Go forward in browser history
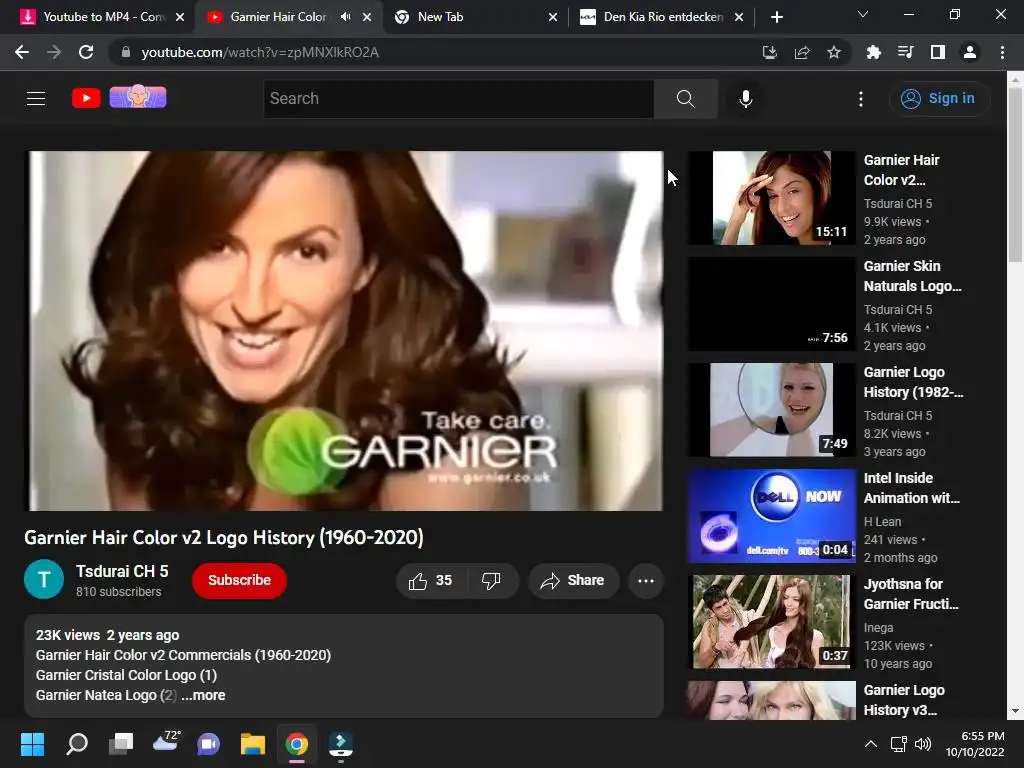This screenshot has height=768, width=1024. point(54,52)
